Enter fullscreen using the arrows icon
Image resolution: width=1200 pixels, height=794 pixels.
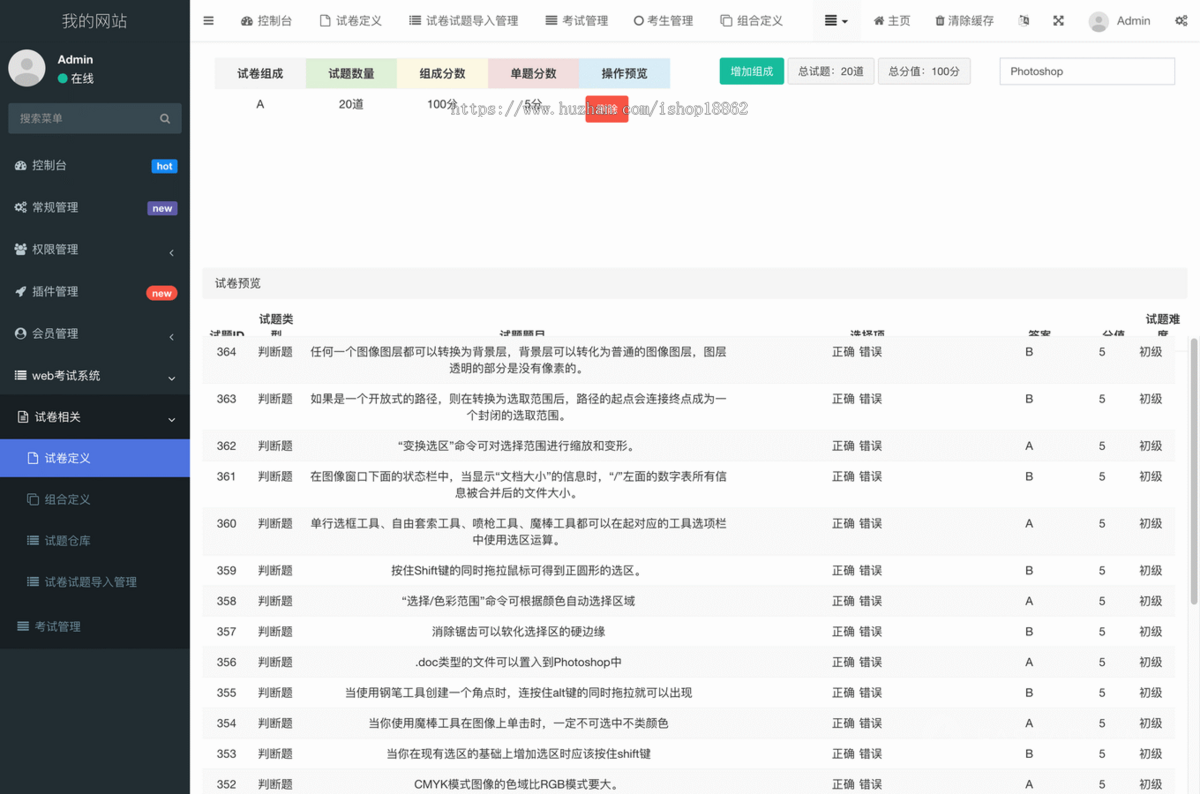pos(1058,20)
